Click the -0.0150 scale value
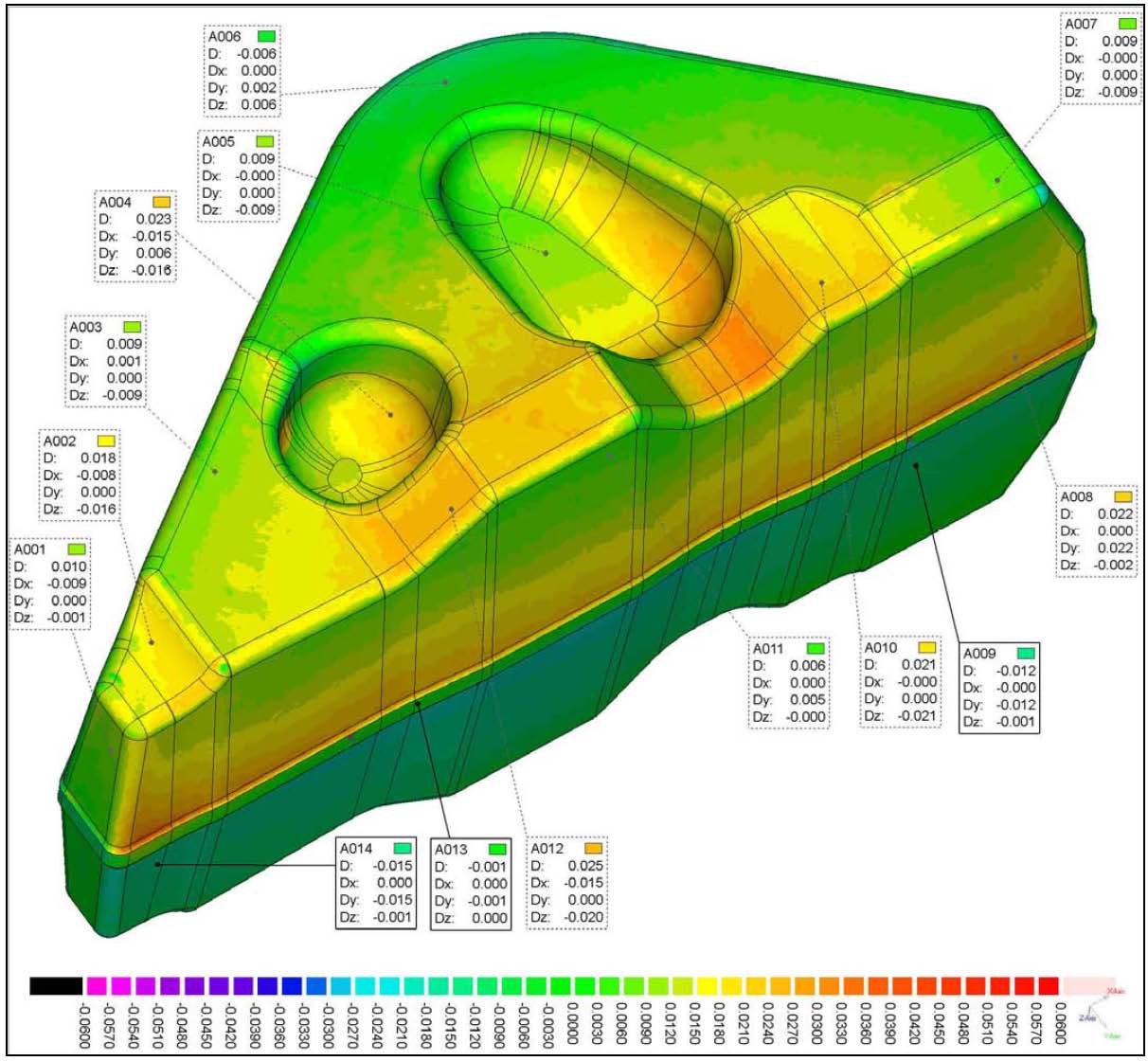The image size is (1148, 1061). tap(451, 1024)
